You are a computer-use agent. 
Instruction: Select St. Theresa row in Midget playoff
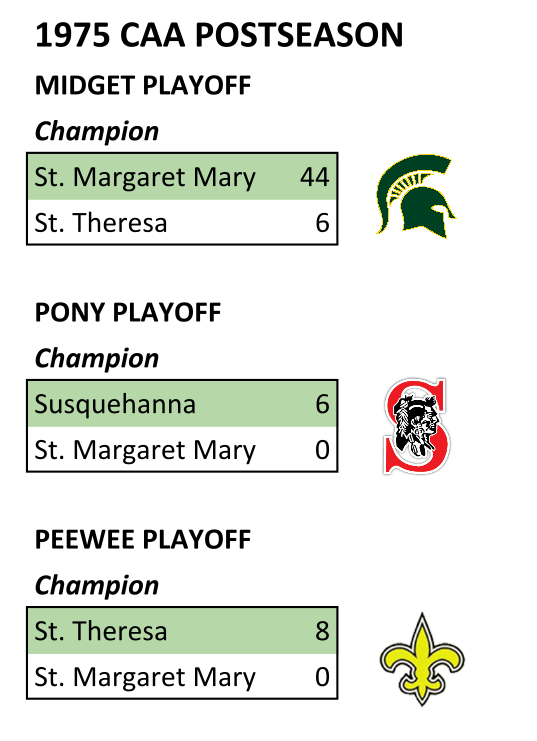[182, 222]
